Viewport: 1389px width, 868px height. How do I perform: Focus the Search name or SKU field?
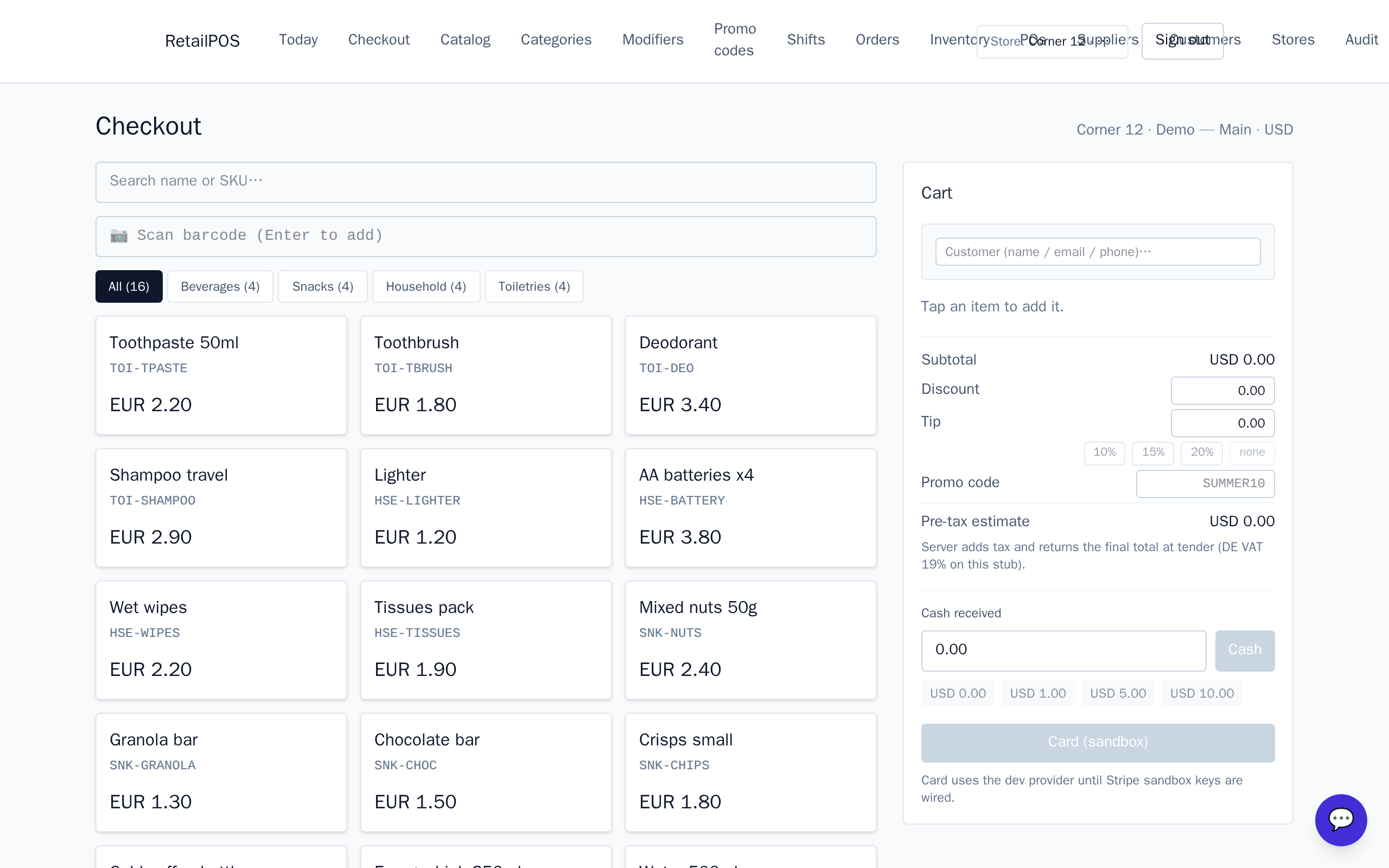(486, 182)
